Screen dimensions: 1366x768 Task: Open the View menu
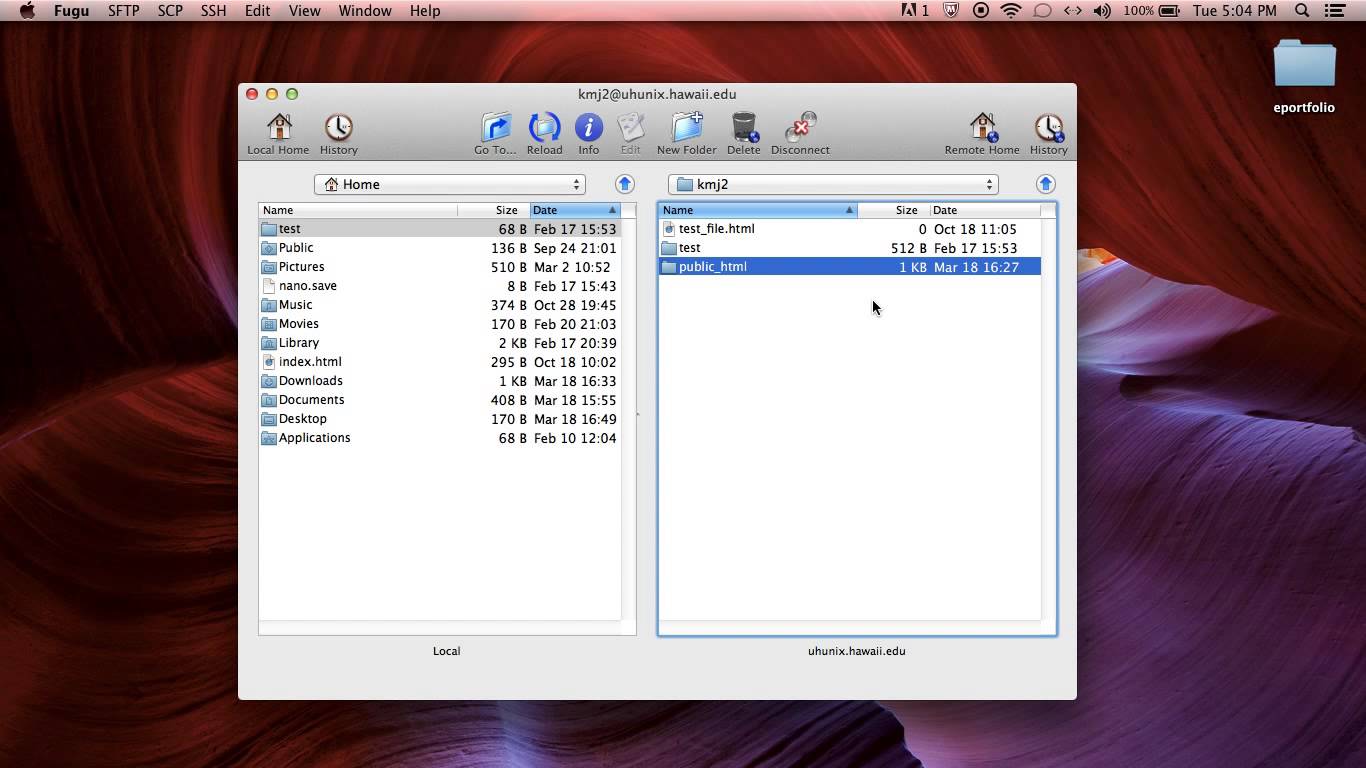point(304,11)
